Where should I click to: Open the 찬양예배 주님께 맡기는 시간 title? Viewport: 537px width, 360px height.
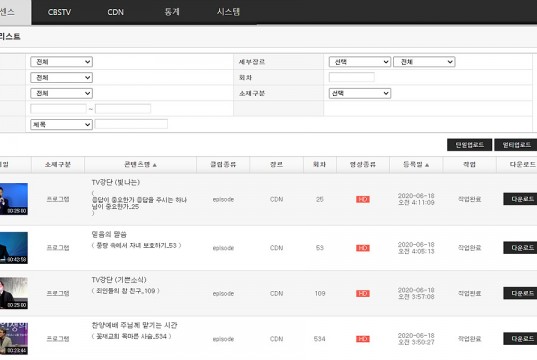click(134, 325)
